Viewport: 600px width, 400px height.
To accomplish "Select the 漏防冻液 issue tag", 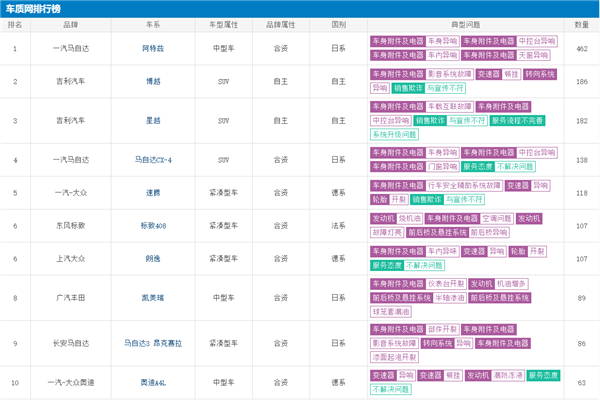I will point(508,376).
